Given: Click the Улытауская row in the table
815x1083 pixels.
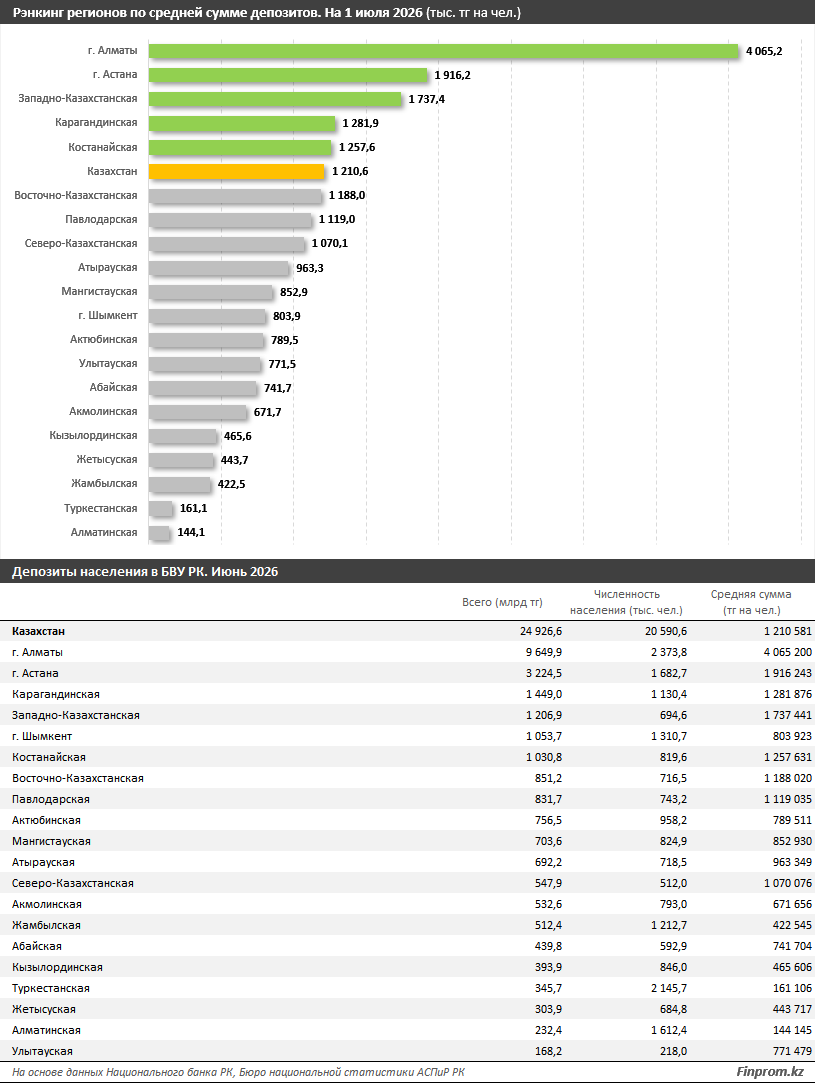Looking at the screenshot, I should [x=408, y=1051].
